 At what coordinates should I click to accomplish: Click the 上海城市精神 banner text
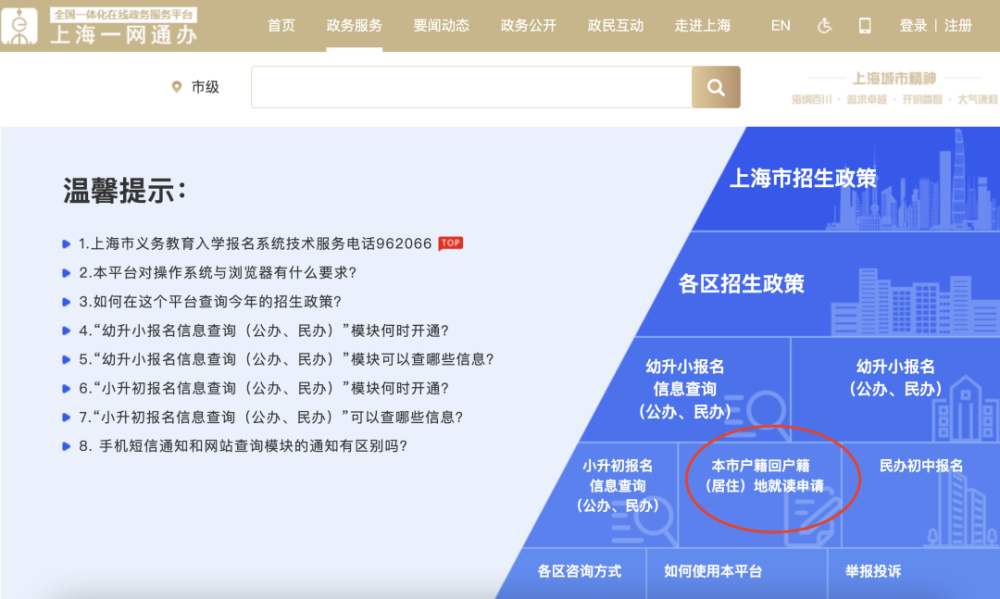tap(894, 78)
